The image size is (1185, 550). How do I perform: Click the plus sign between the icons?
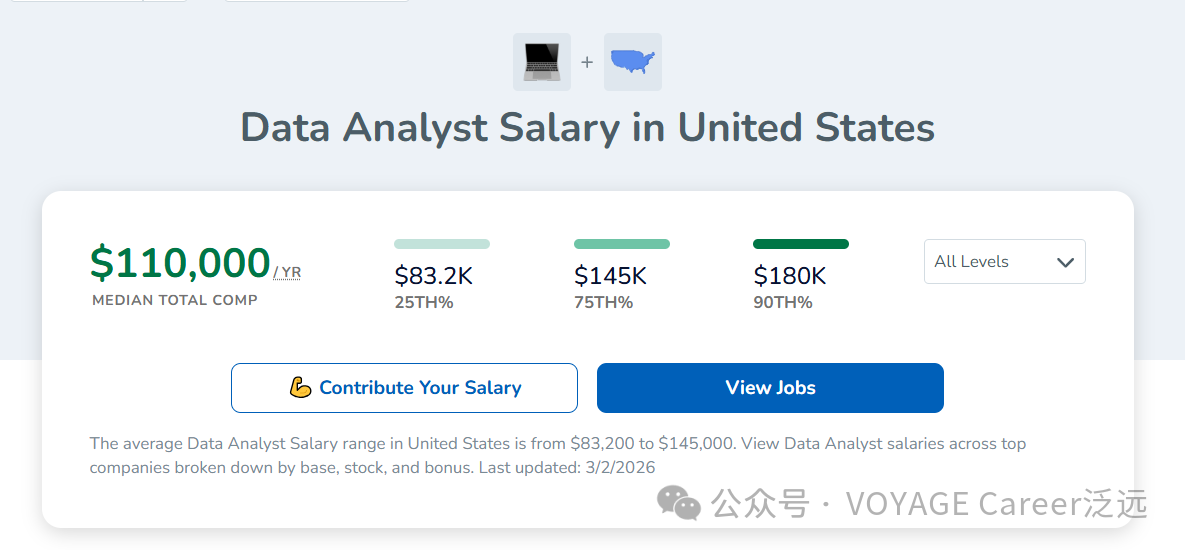click(587, 62)
